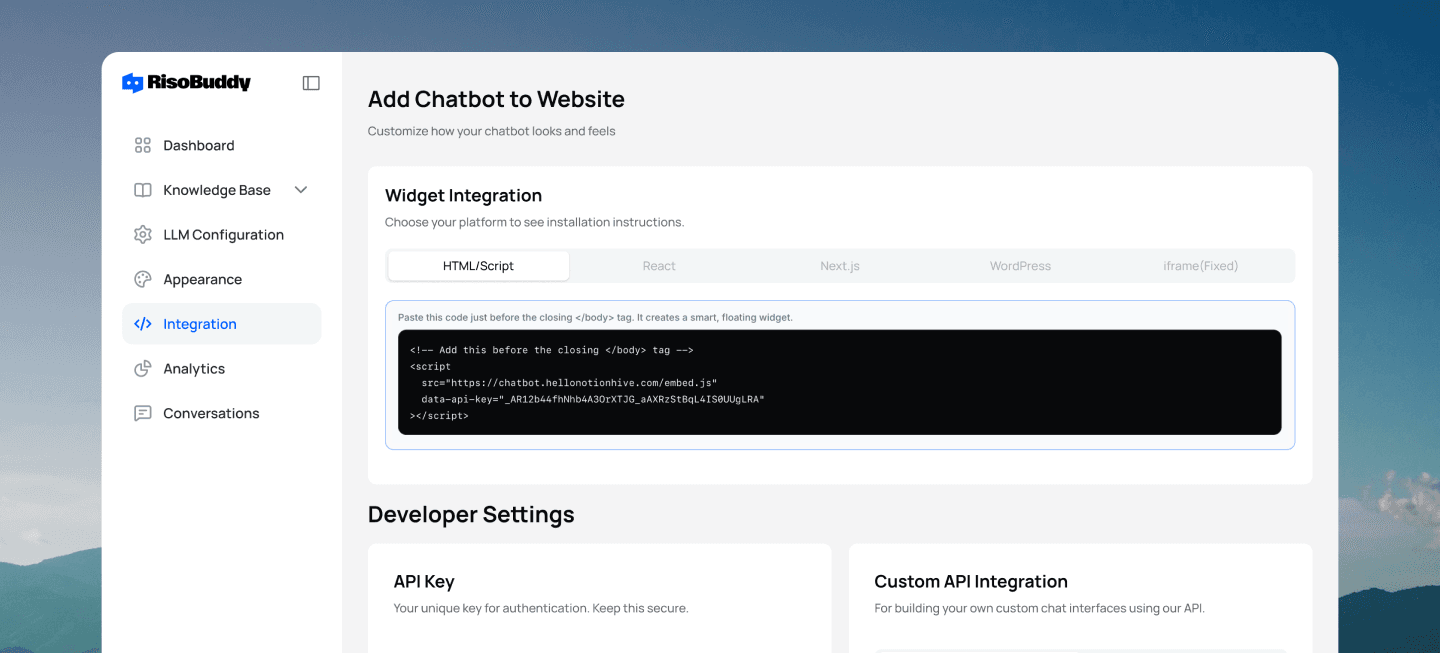Expand the Knowledge Base chevron

[300, 190]
